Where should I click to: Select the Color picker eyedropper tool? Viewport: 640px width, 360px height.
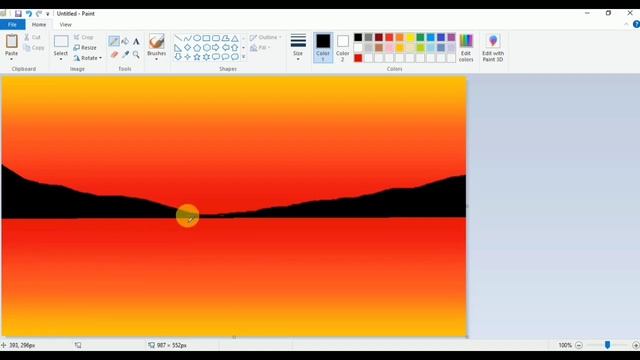(x=125, y=54)
